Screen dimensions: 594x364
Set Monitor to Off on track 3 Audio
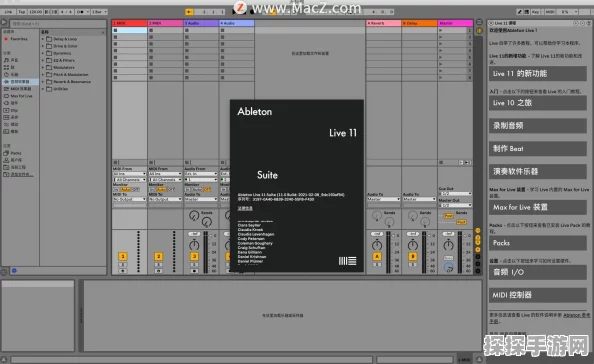click(207, 189)
